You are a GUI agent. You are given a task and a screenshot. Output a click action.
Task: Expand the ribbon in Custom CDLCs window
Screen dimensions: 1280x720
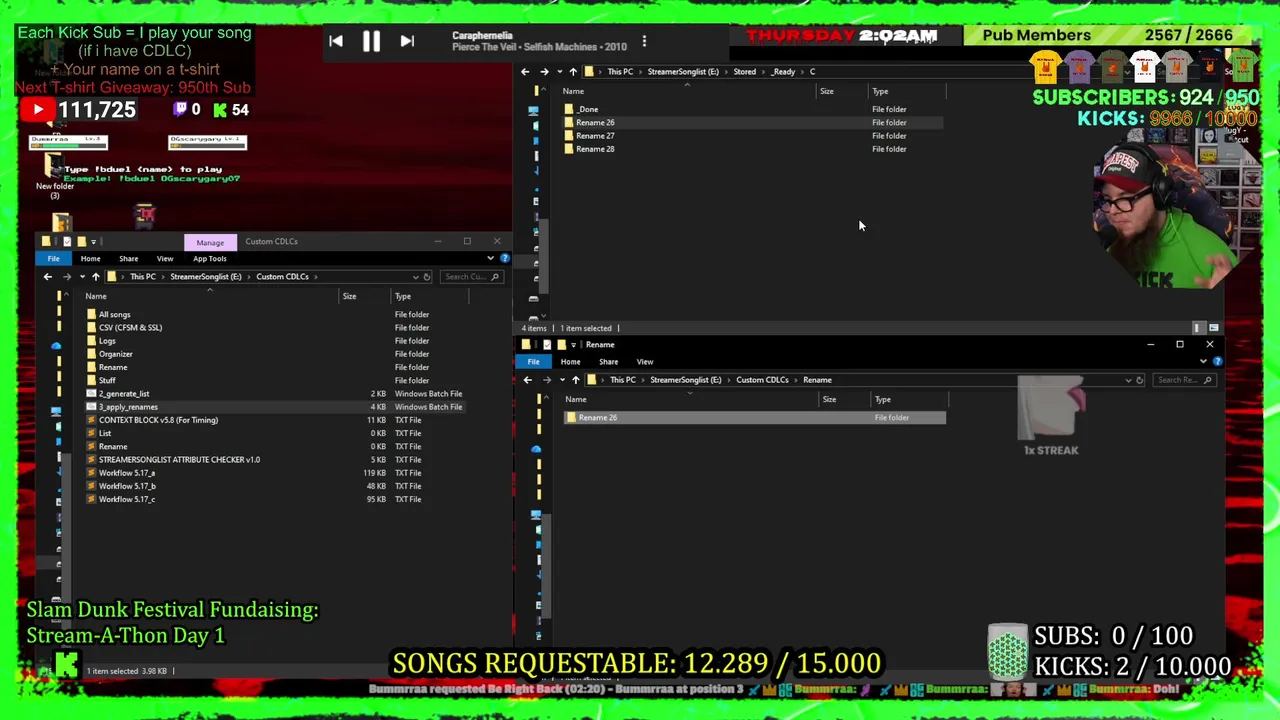pyautogui.click(x=490, y=258)
